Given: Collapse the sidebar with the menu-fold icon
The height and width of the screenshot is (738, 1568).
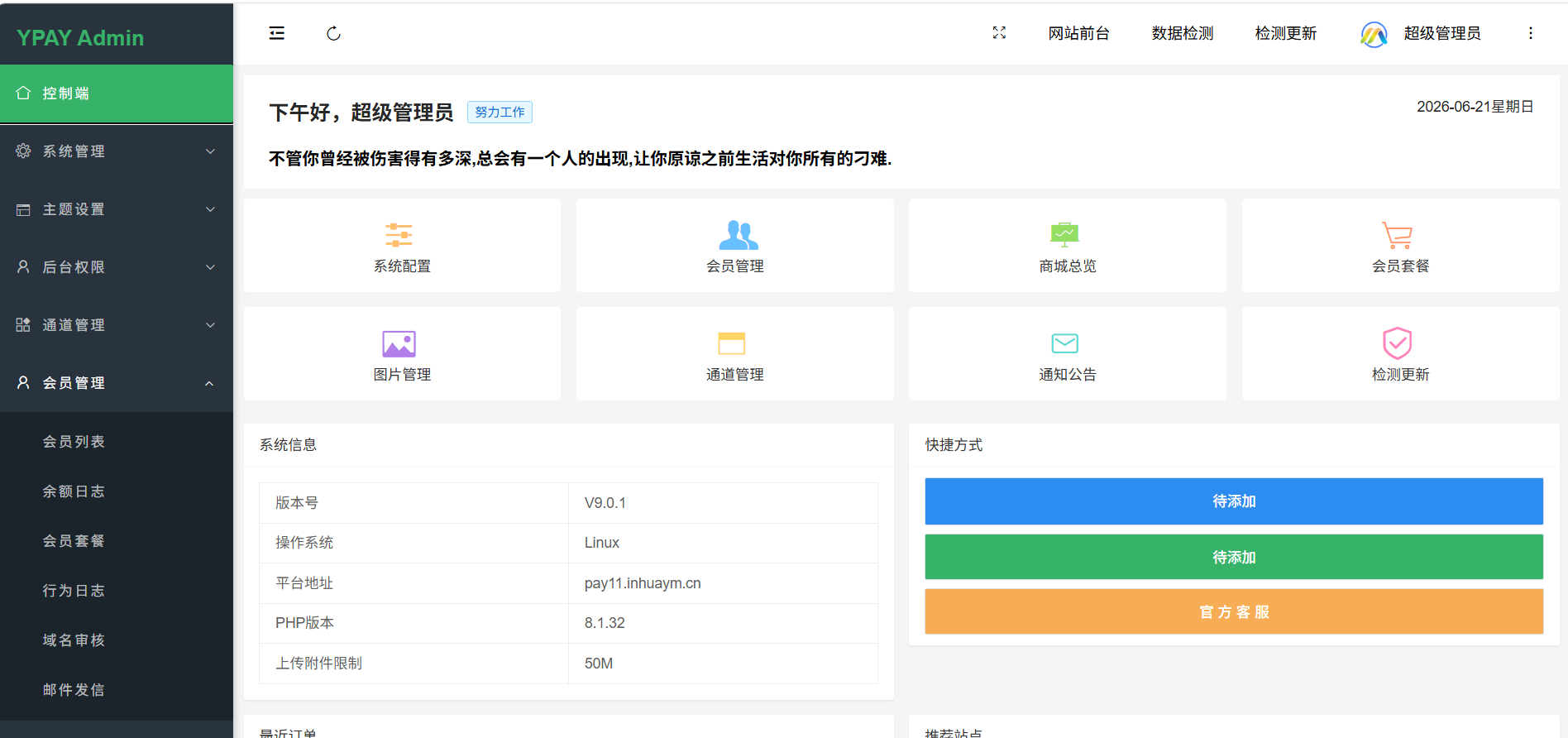Looking at the screenshot, I should [x=277, y=33].
